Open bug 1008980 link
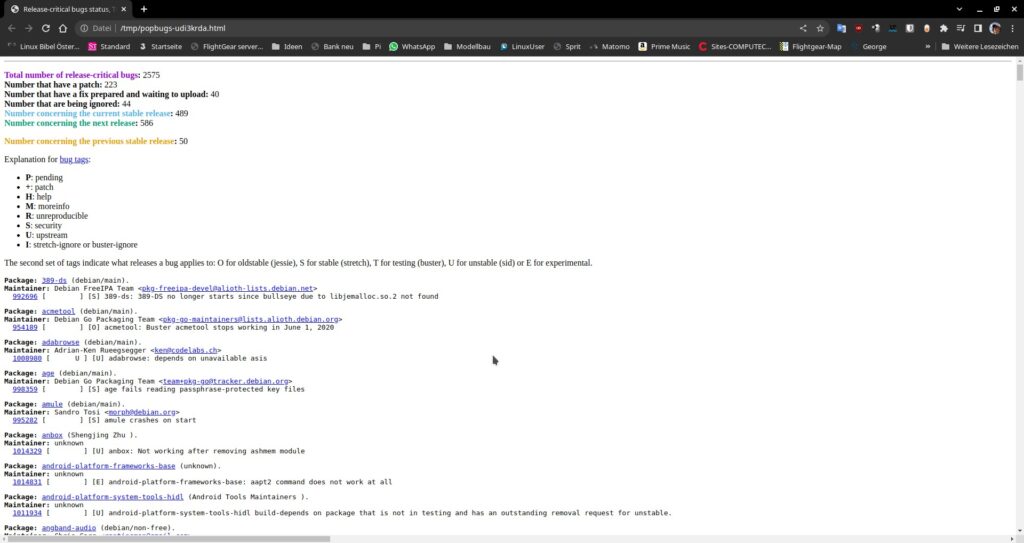Viewport: 1024px width, 543px height. click(x=27, y=358)
